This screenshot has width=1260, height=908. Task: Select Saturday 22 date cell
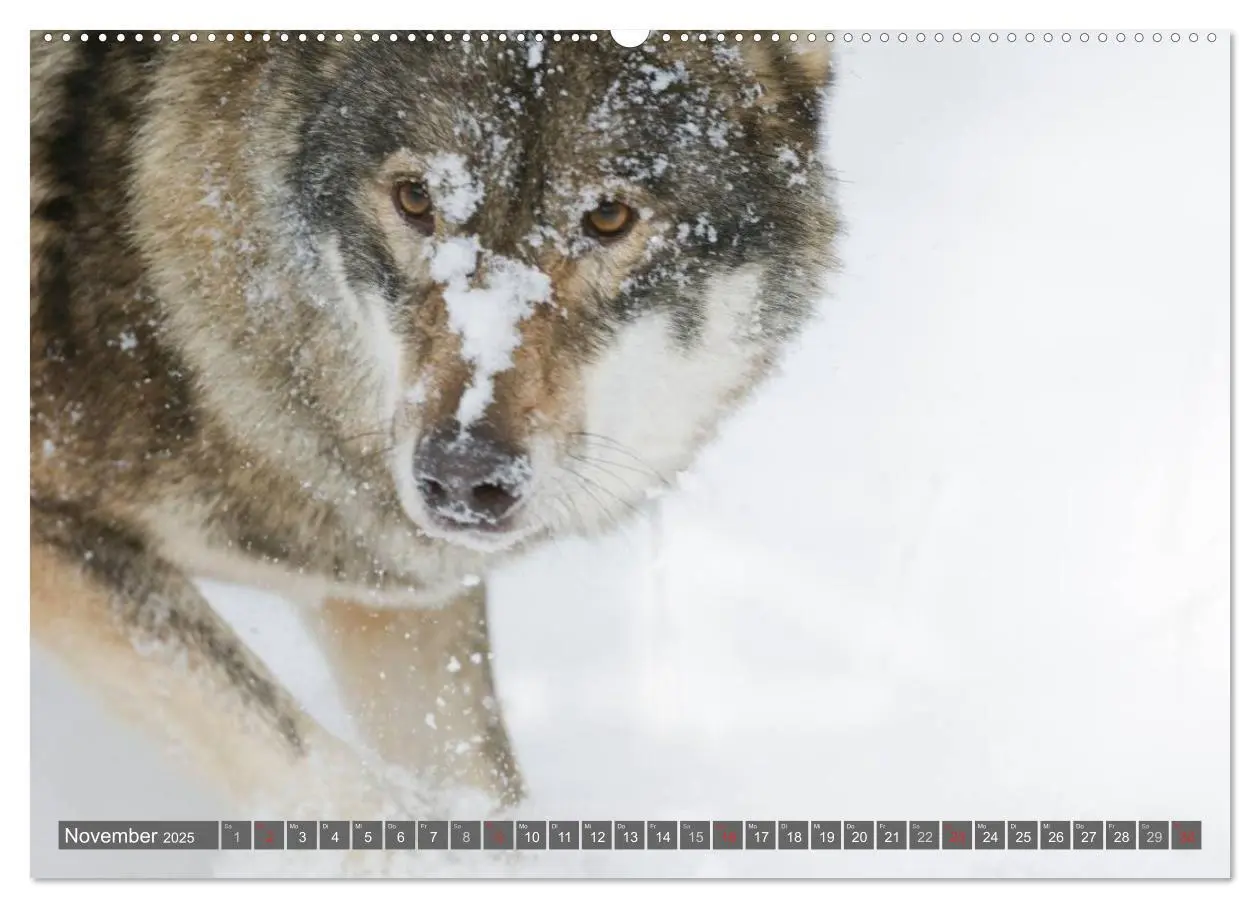(924, 835)
